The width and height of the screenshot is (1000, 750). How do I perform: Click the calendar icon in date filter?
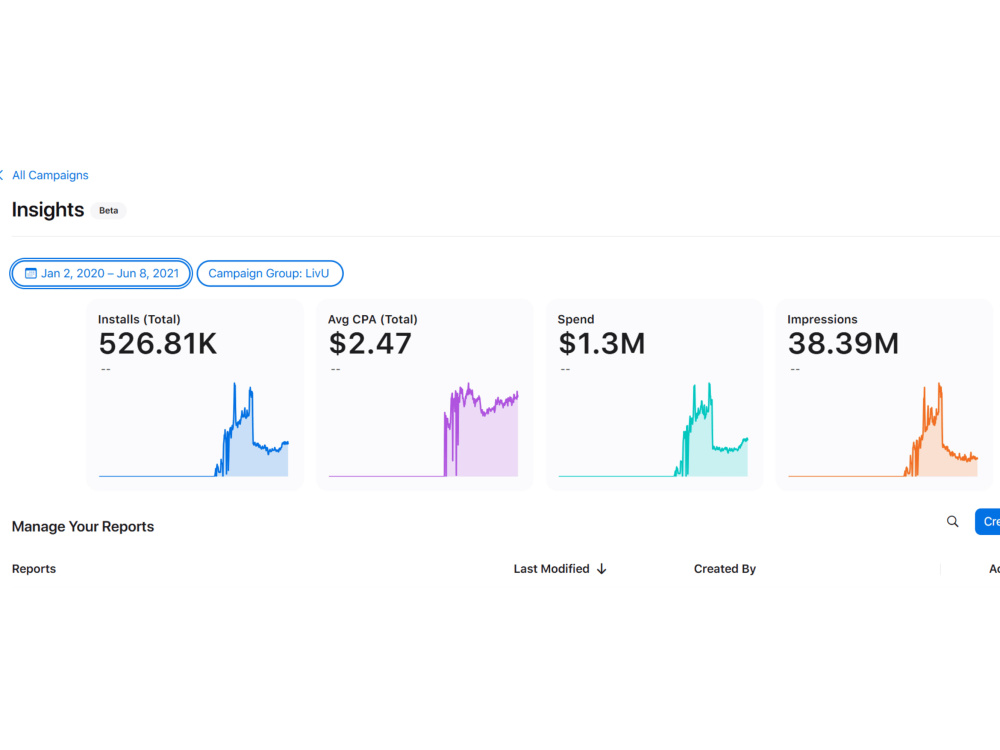click(x=31, y=274)
